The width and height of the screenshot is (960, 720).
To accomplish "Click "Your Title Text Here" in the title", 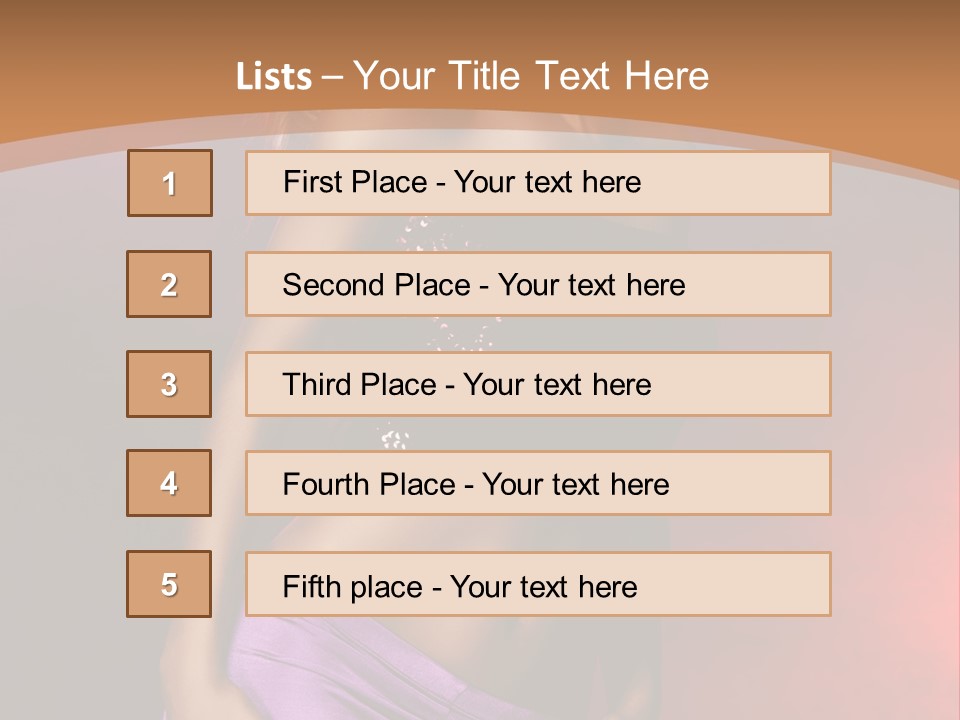I will pyautogui.click(x=531, y=77).
